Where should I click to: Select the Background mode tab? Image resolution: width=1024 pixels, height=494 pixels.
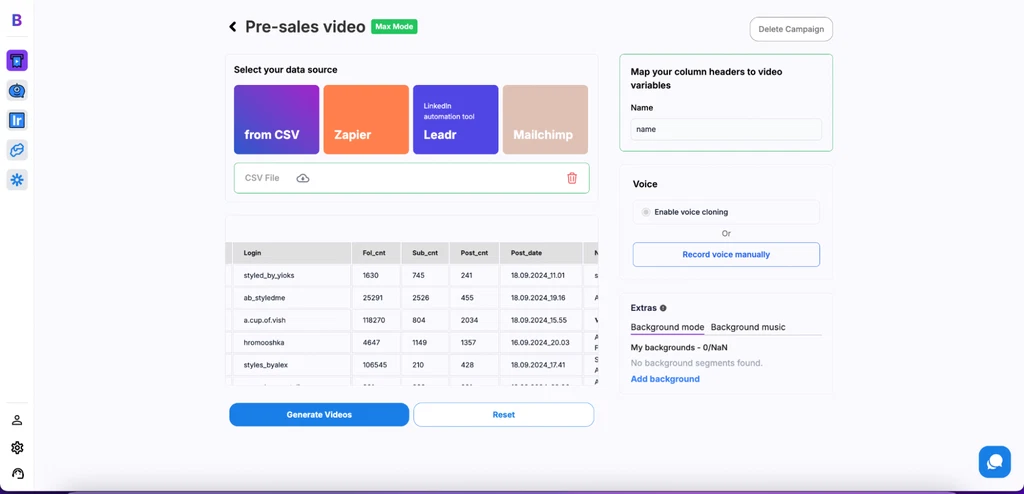pyautogui.click(x=667, y=327)
